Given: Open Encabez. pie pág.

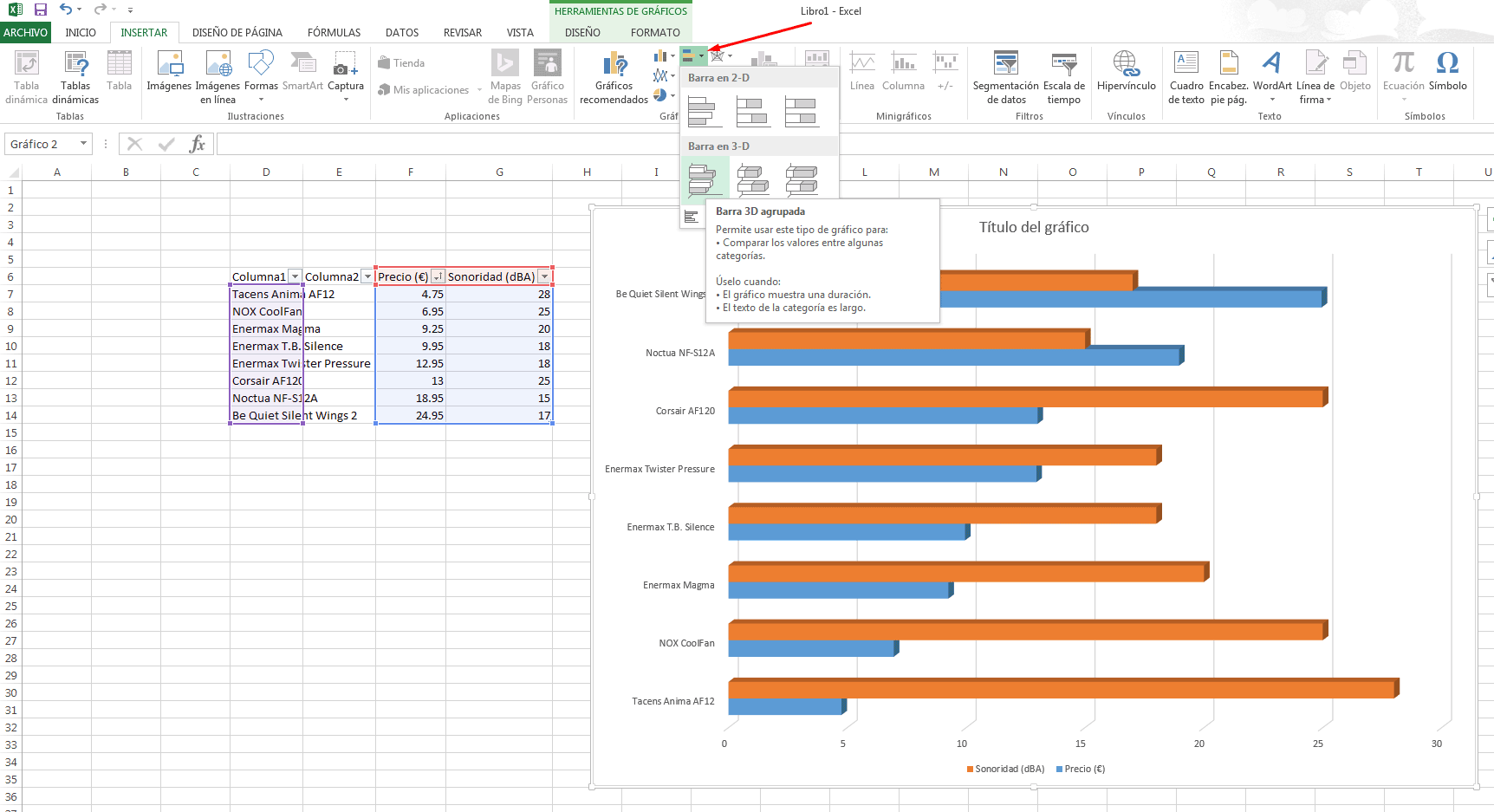Looking at the screenshot, I should pos(1229,76).
